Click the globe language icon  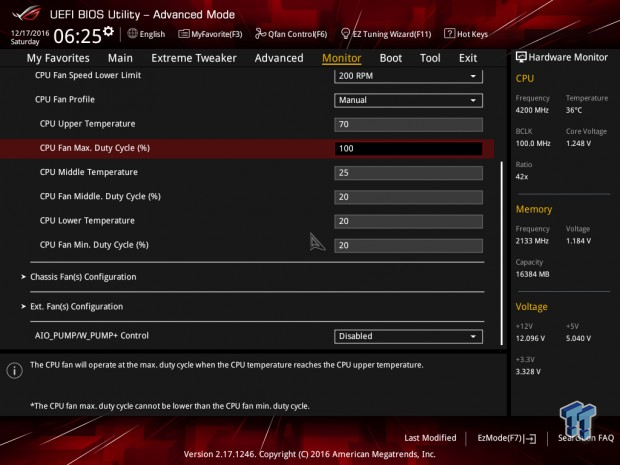tap(132, 34)
